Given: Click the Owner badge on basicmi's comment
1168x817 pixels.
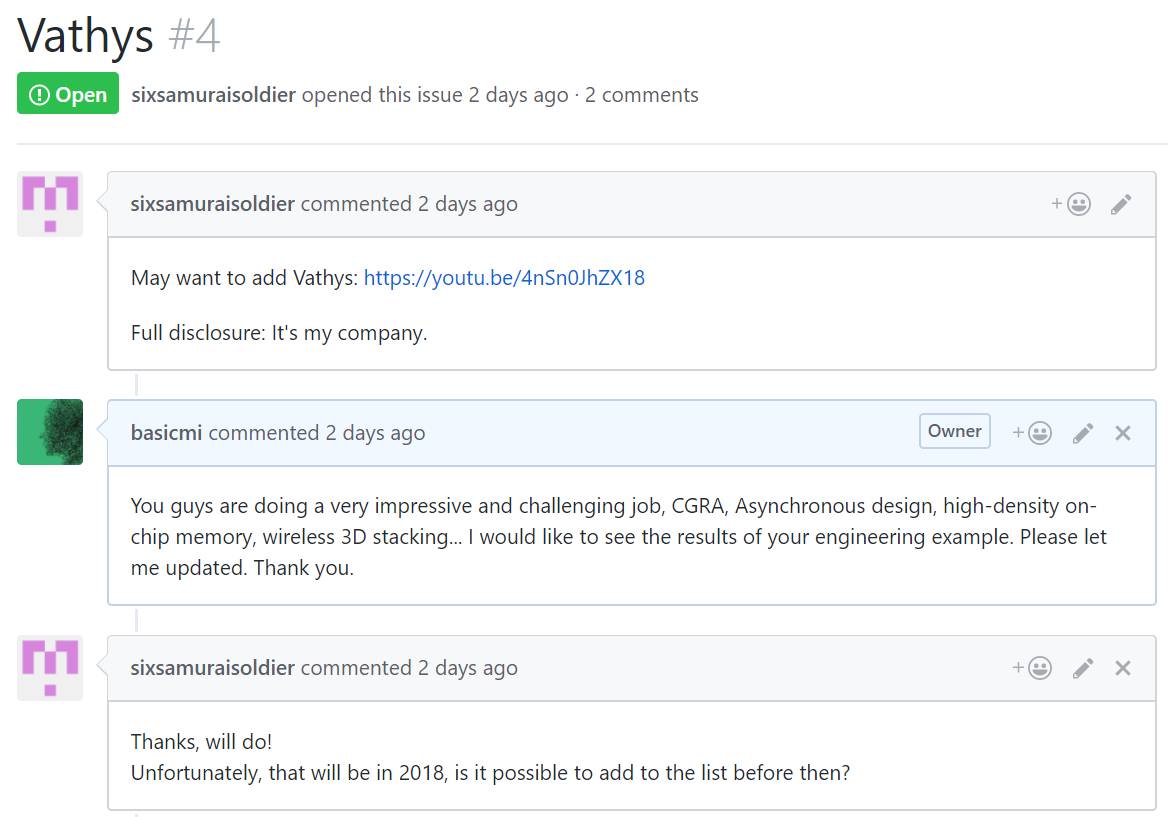Looking at the screenshot, I should (x=954, y=431).
